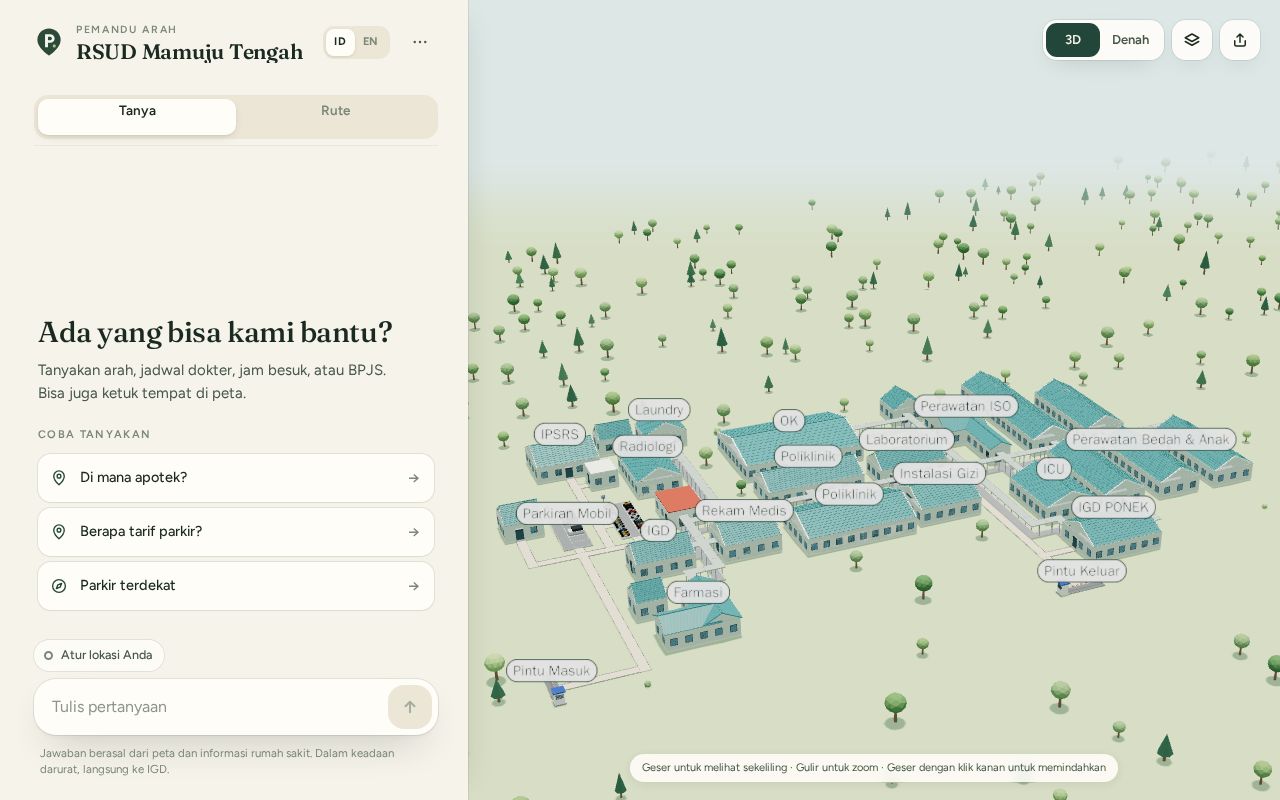
Task: Click Atur lokasi Anda button
Action: 99,656
